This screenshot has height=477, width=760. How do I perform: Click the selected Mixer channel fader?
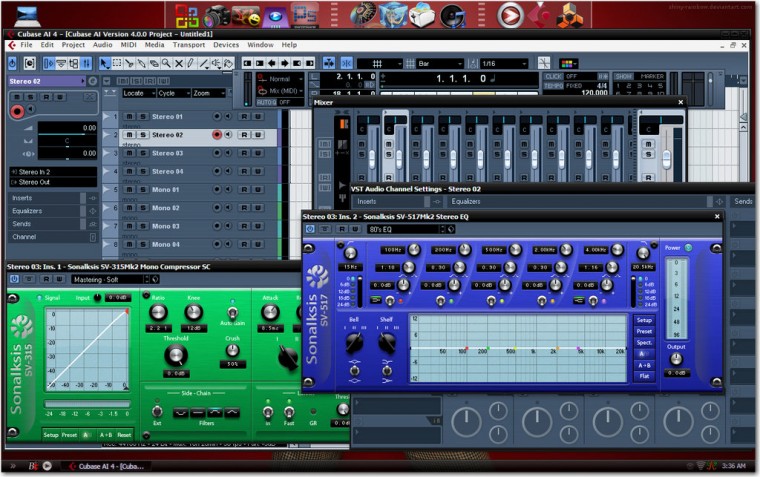pos(399,159)
